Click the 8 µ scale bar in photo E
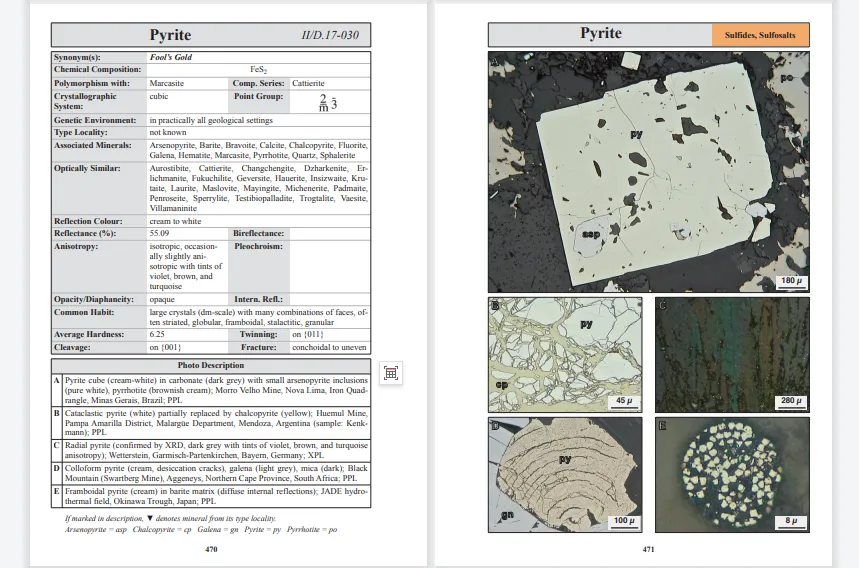 coord(789,521)
